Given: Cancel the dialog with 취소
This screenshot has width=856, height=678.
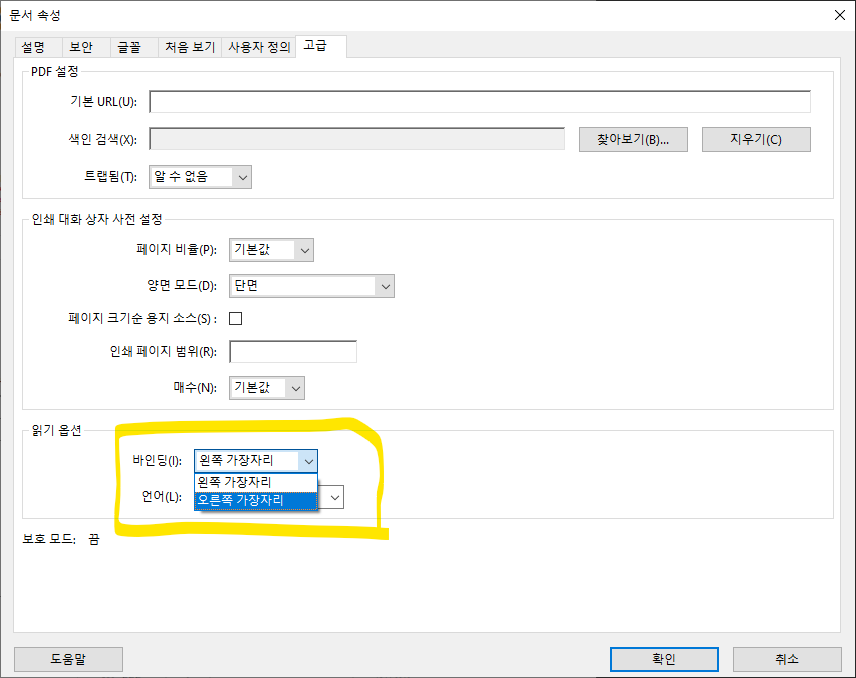Looking at the screenshot, I should click(786, 659).
